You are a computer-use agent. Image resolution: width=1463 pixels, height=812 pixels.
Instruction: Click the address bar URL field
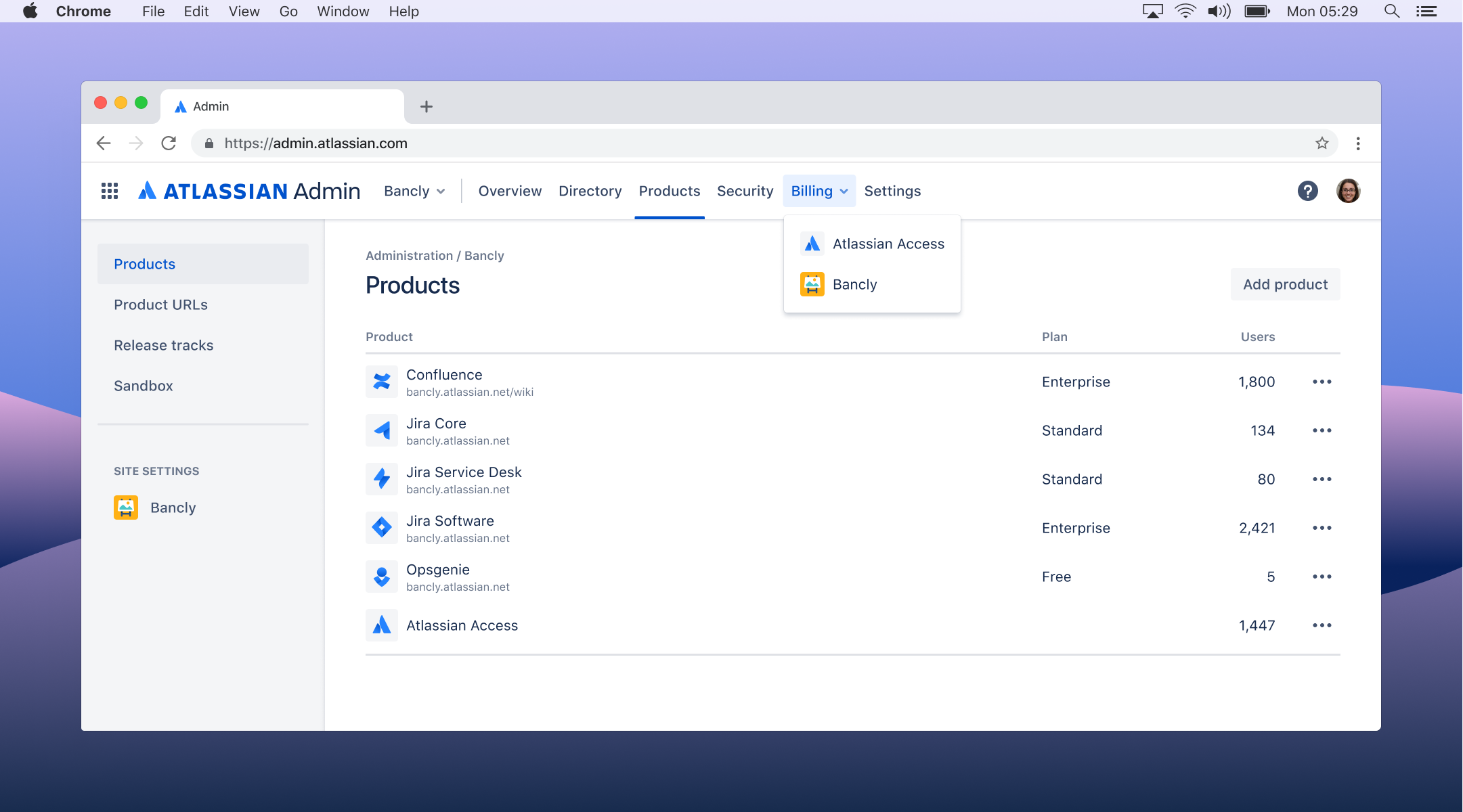764,143
